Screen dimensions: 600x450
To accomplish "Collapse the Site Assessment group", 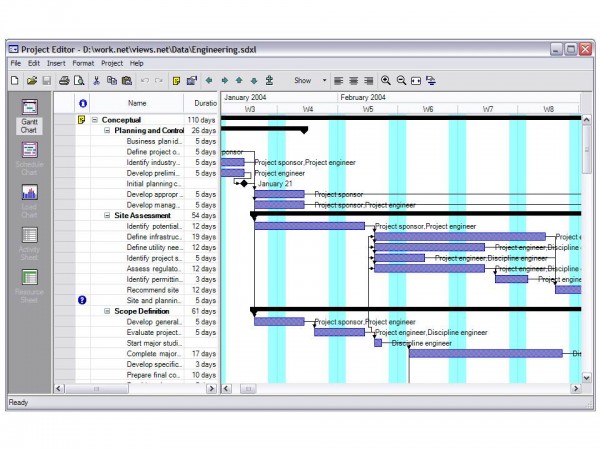I will [107, 215].
